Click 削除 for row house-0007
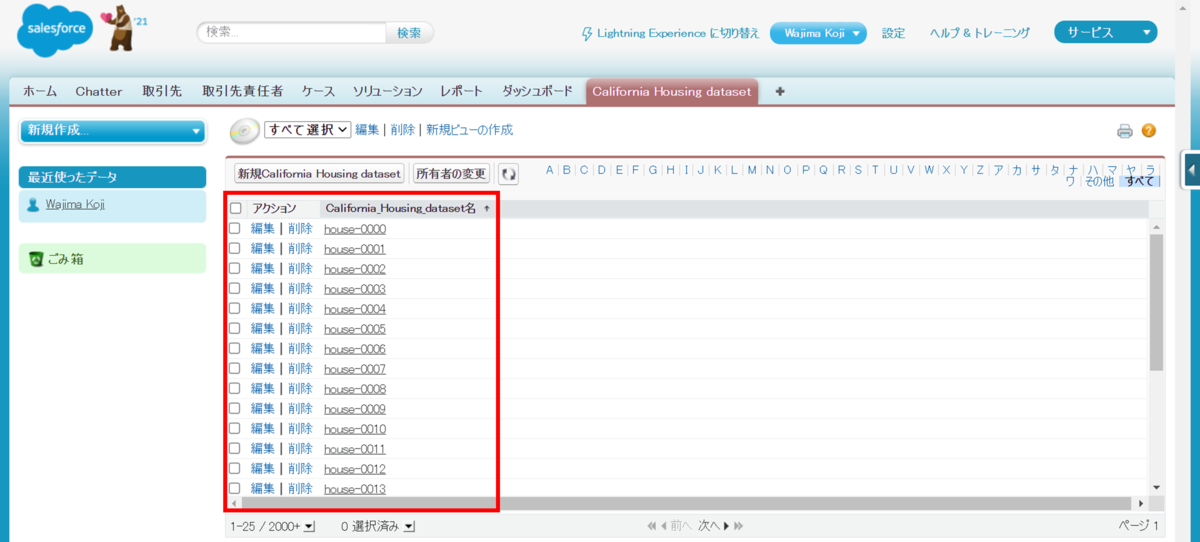The width and height of the screenshot is (1200, 542). coord(300,369)
